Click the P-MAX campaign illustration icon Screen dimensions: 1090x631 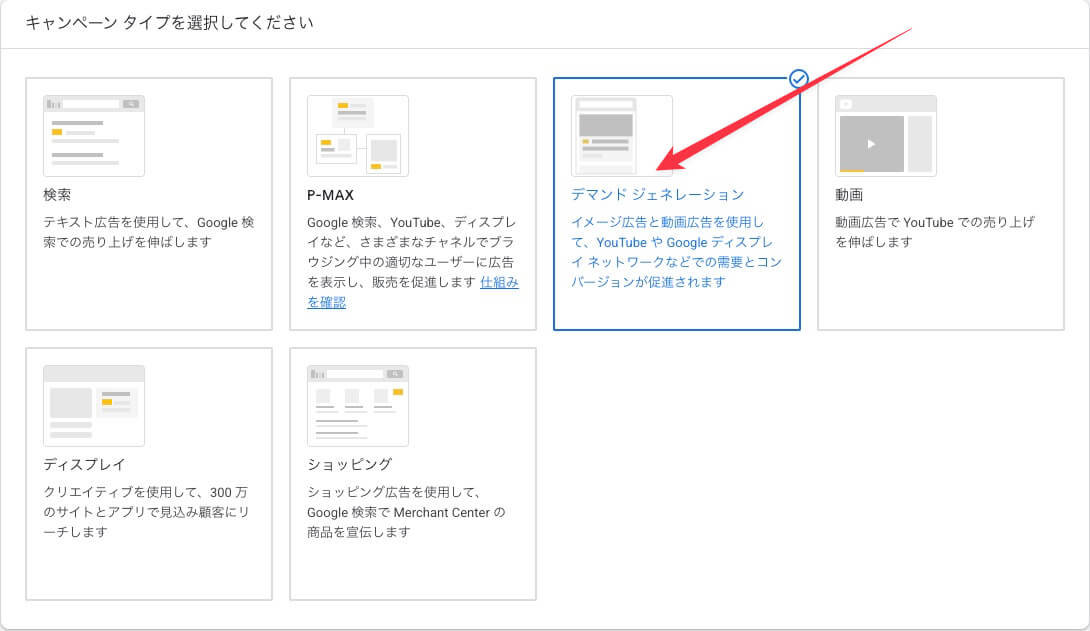click(x=358, y=136)
